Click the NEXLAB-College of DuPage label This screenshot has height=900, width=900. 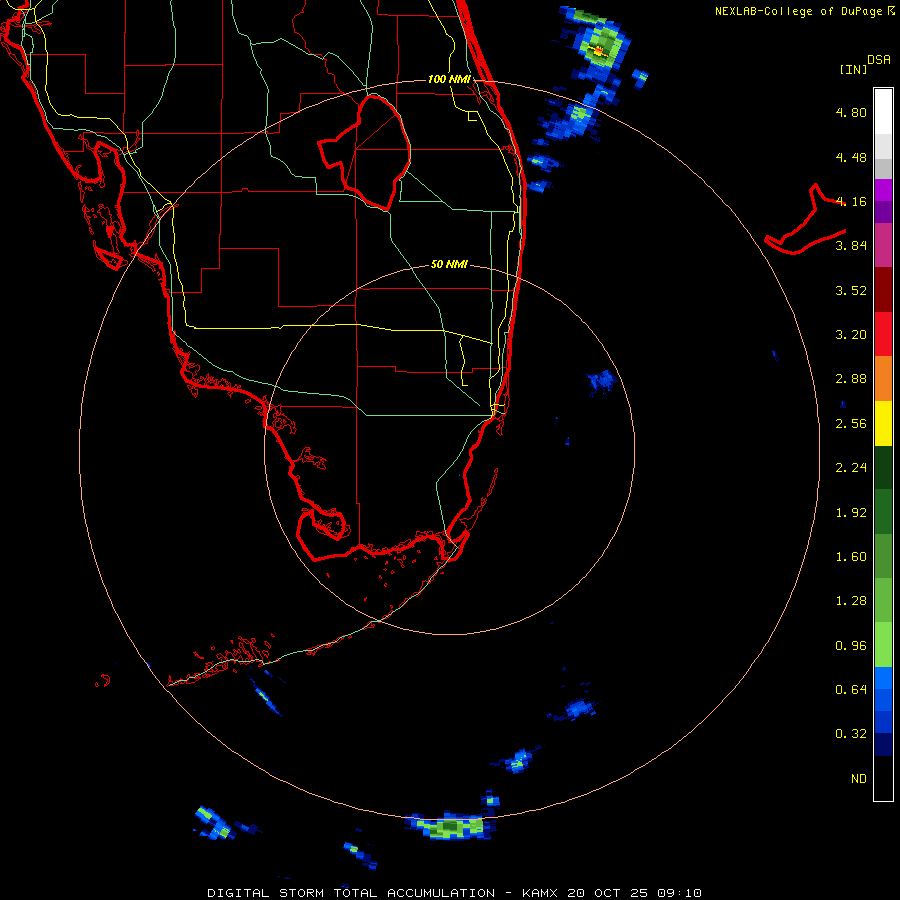coord(798,11)
